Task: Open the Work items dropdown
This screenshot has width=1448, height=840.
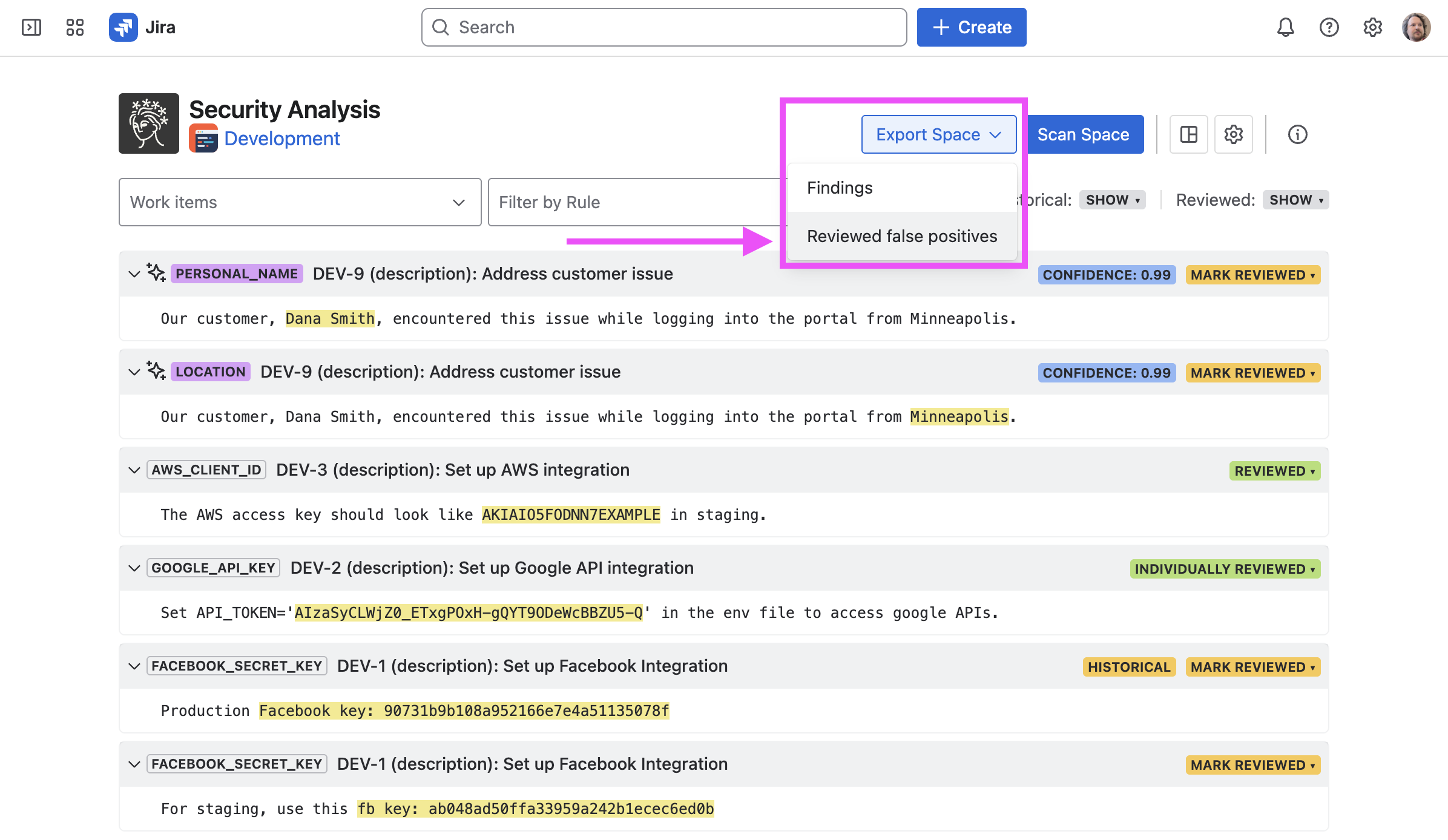Action: (300, 202)
